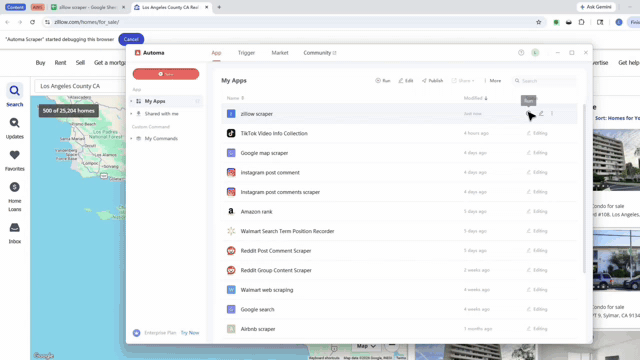Click Edit in the toolbar
The height and width of the screenshot is (360, 640).
[x=405, y=81]
